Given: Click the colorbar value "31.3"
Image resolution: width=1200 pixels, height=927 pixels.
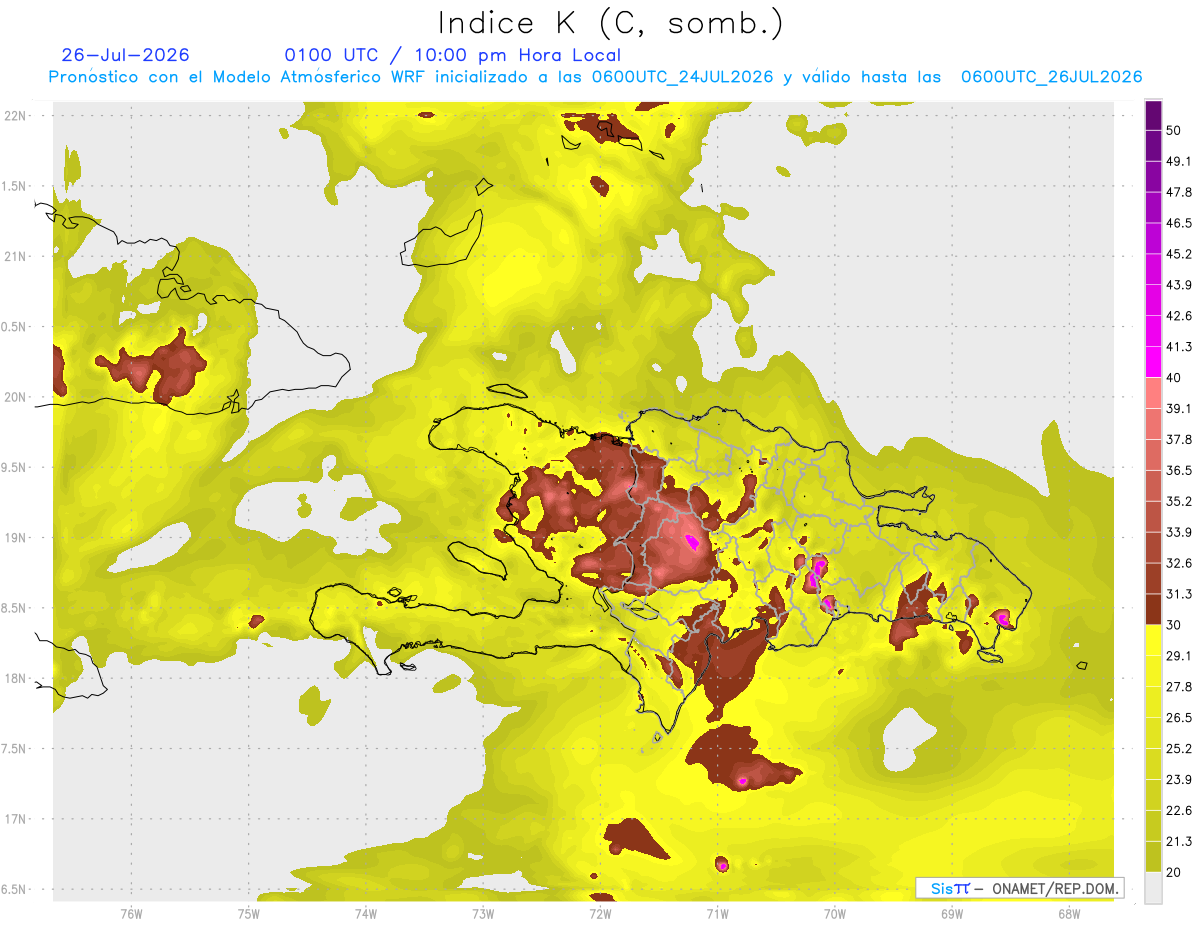Looking at the screenshot, I should click(x=1179, y=594).
